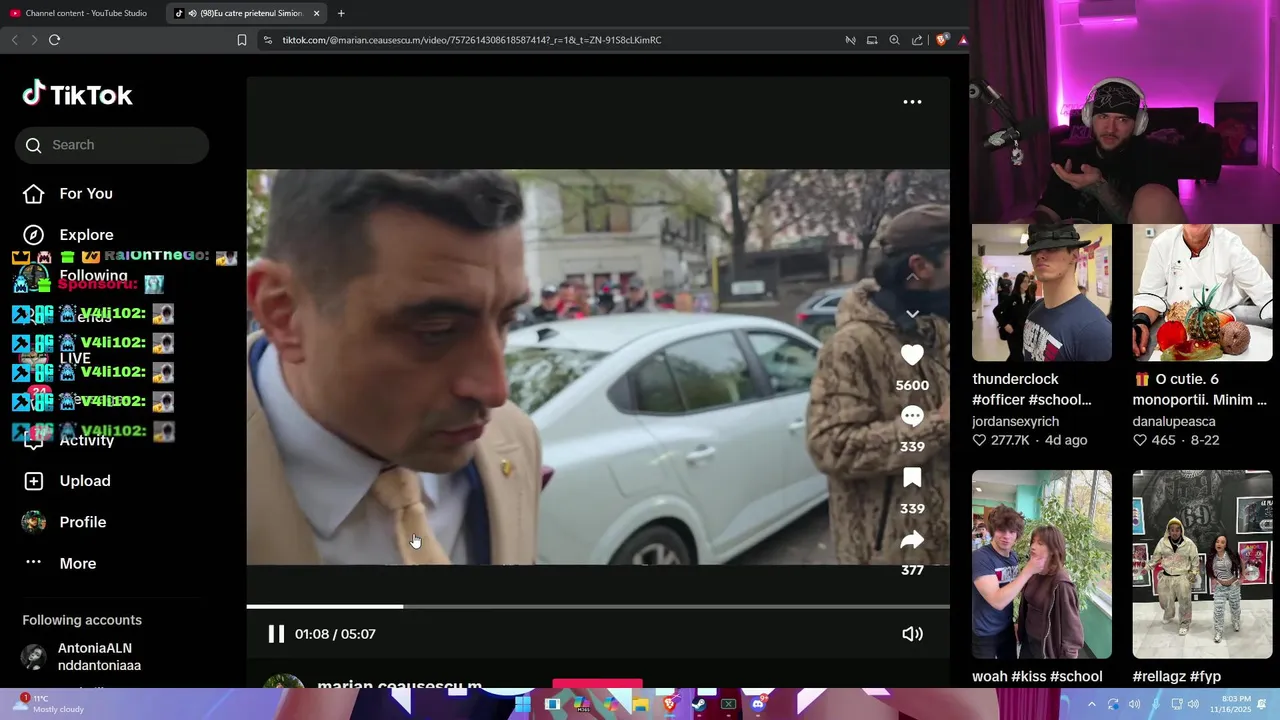Open Discord from the taskbar
This screenshot has height=720, width=1280.
[758, 704]
